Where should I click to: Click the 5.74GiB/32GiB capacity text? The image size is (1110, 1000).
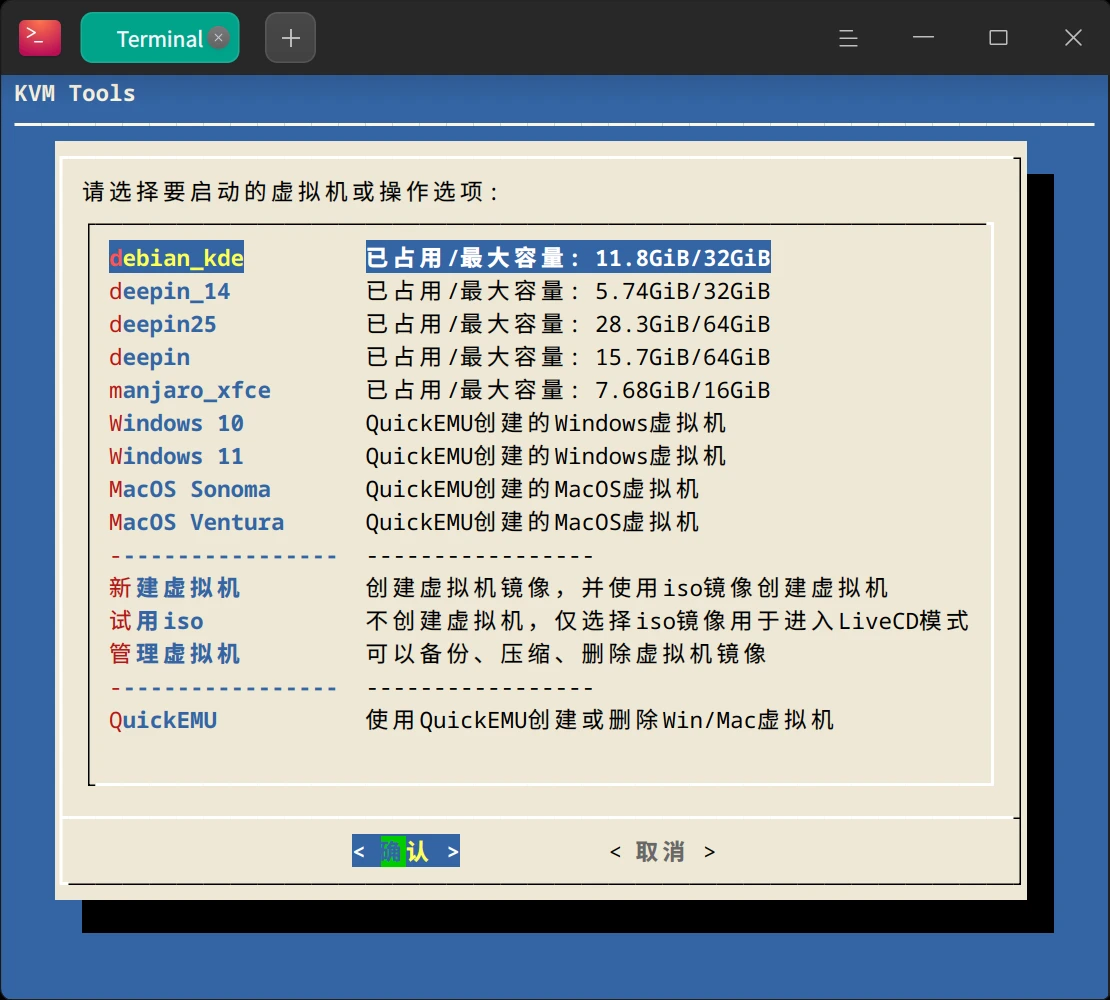[682, 291]
